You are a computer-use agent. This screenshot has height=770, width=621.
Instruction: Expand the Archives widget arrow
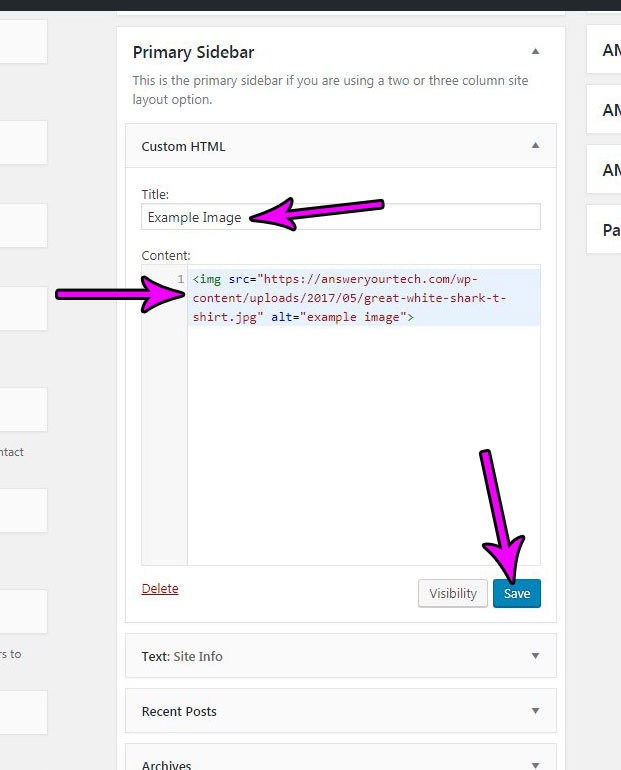[x=535, y=764]
